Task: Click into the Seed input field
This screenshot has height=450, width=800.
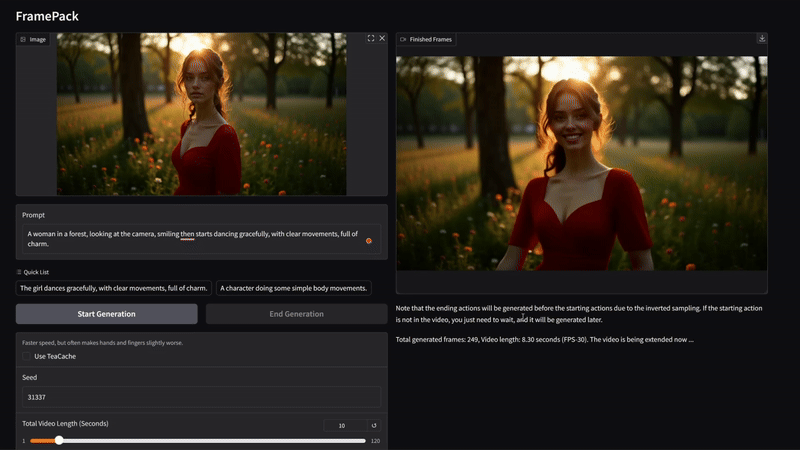Action: coord(202,397)
